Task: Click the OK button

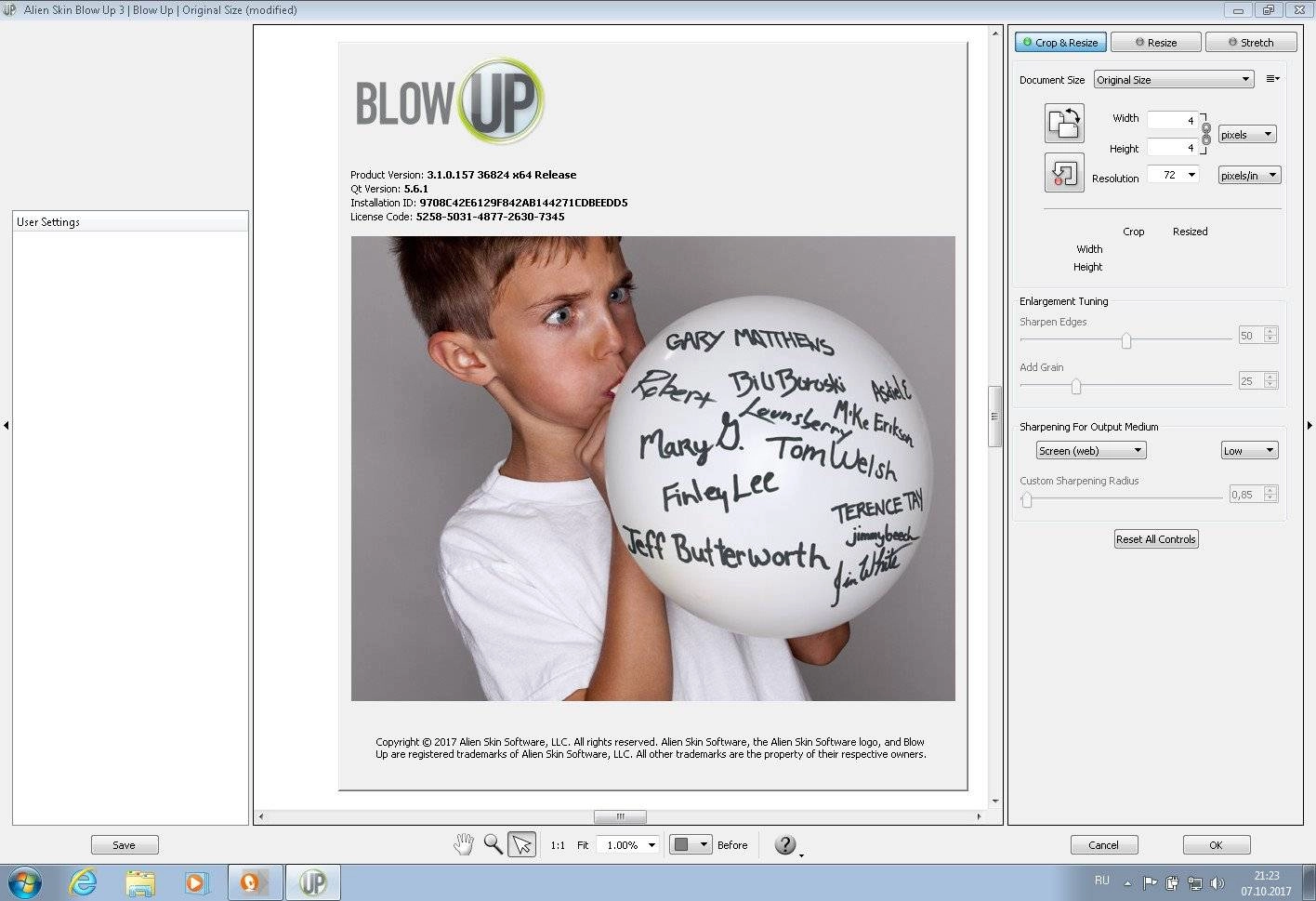Action: point(1216,844)
